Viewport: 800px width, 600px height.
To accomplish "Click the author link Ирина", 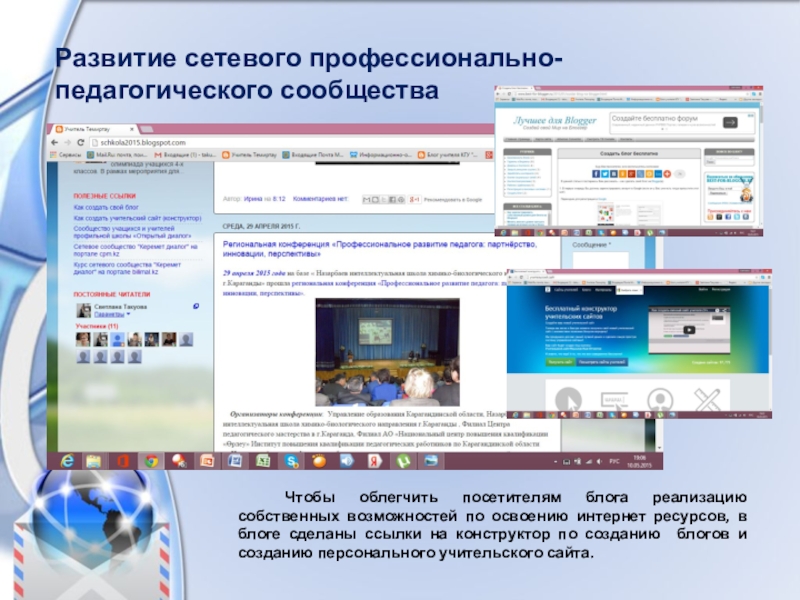I will coord(253,199).
